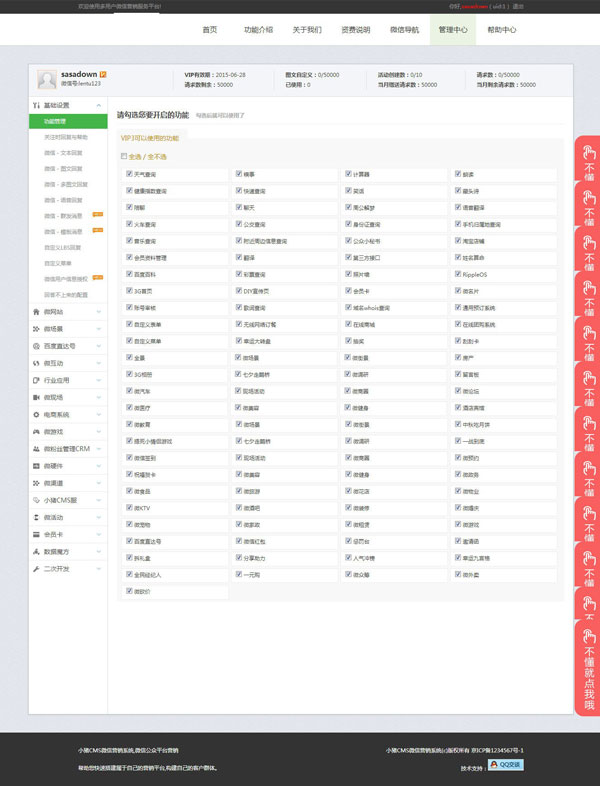The image size is (600, 786).
Task: Click the 行业应用 sidebar icon
Action: [36, 380]
